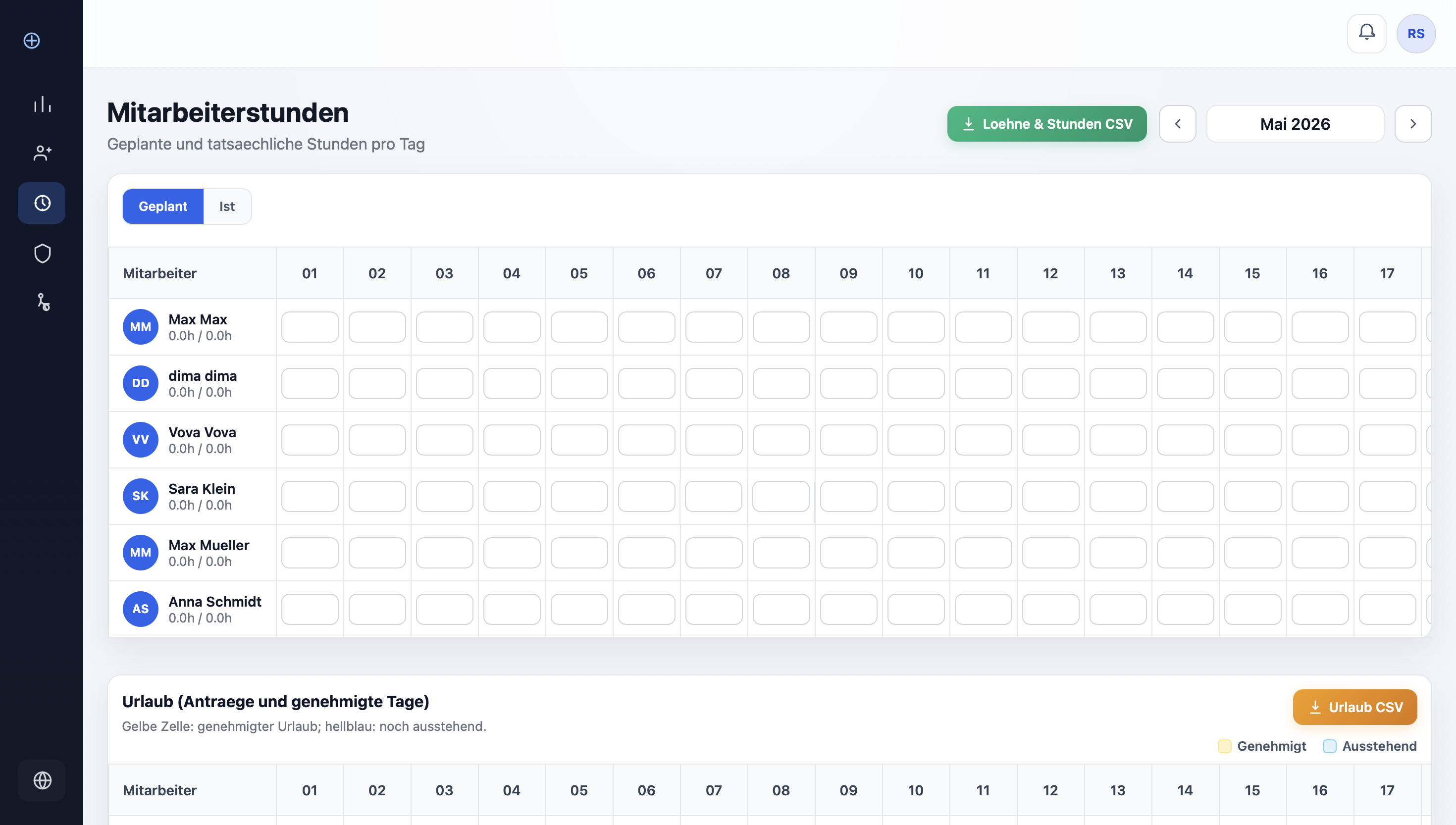Click the Ausstehend legend label
The width and height of the screenshot is (1456, 825).
point(1379,746)
